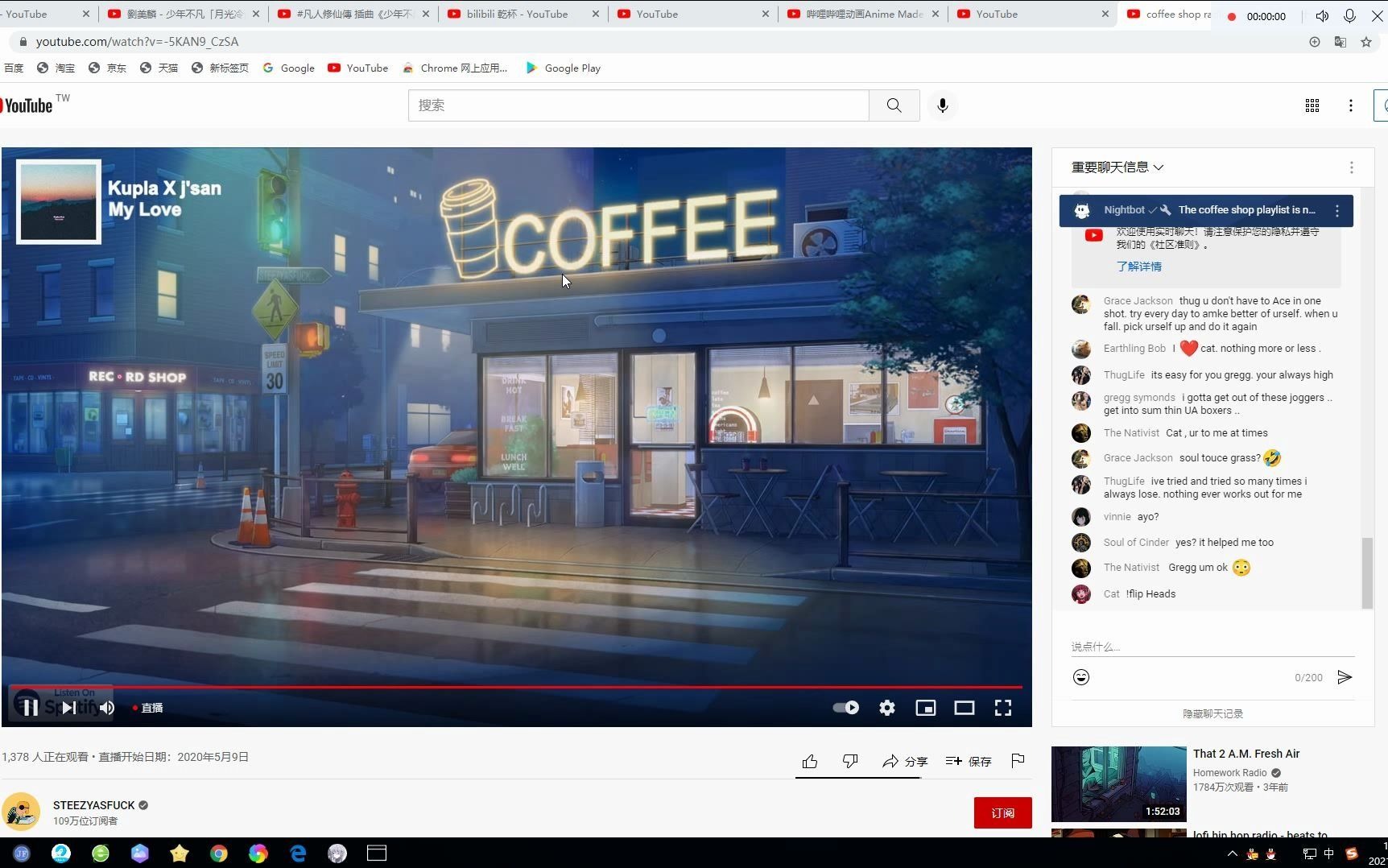This screenshot has width=1388, height=868.
Task: Mute the video volume
Action: click(107, 707)
